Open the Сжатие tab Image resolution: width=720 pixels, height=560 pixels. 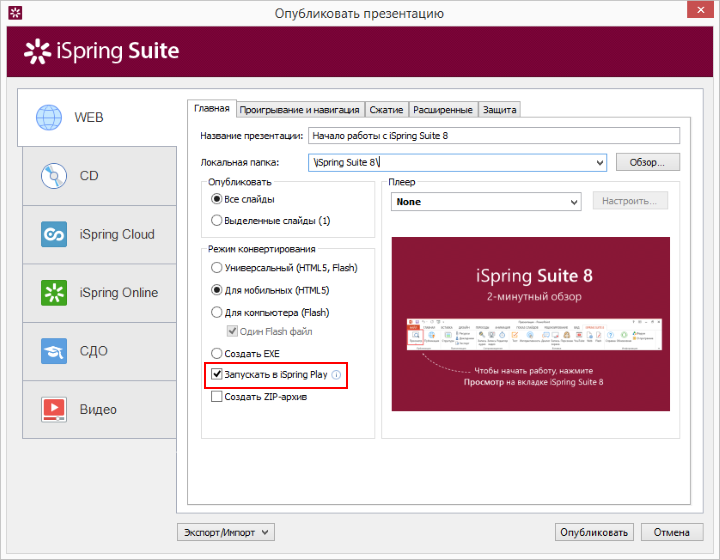(386, 110)
